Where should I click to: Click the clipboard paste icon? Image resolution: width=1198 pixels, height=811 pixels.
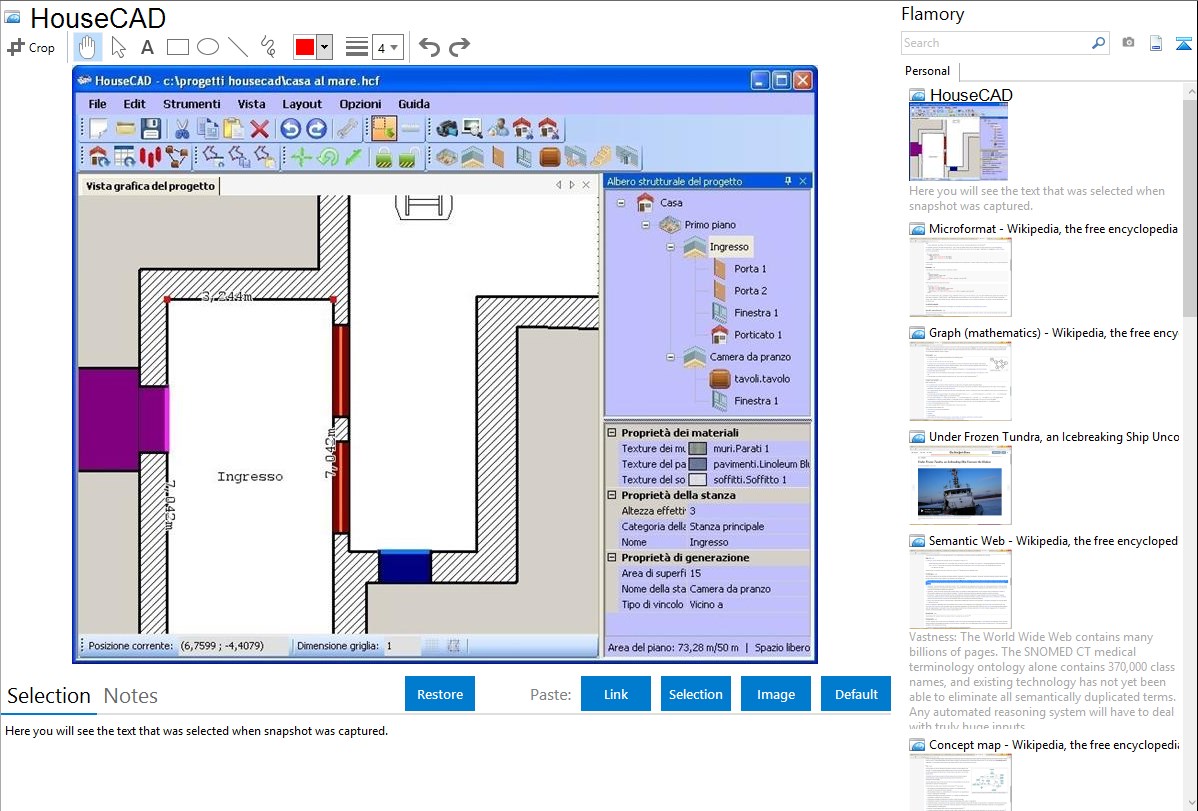234,128
